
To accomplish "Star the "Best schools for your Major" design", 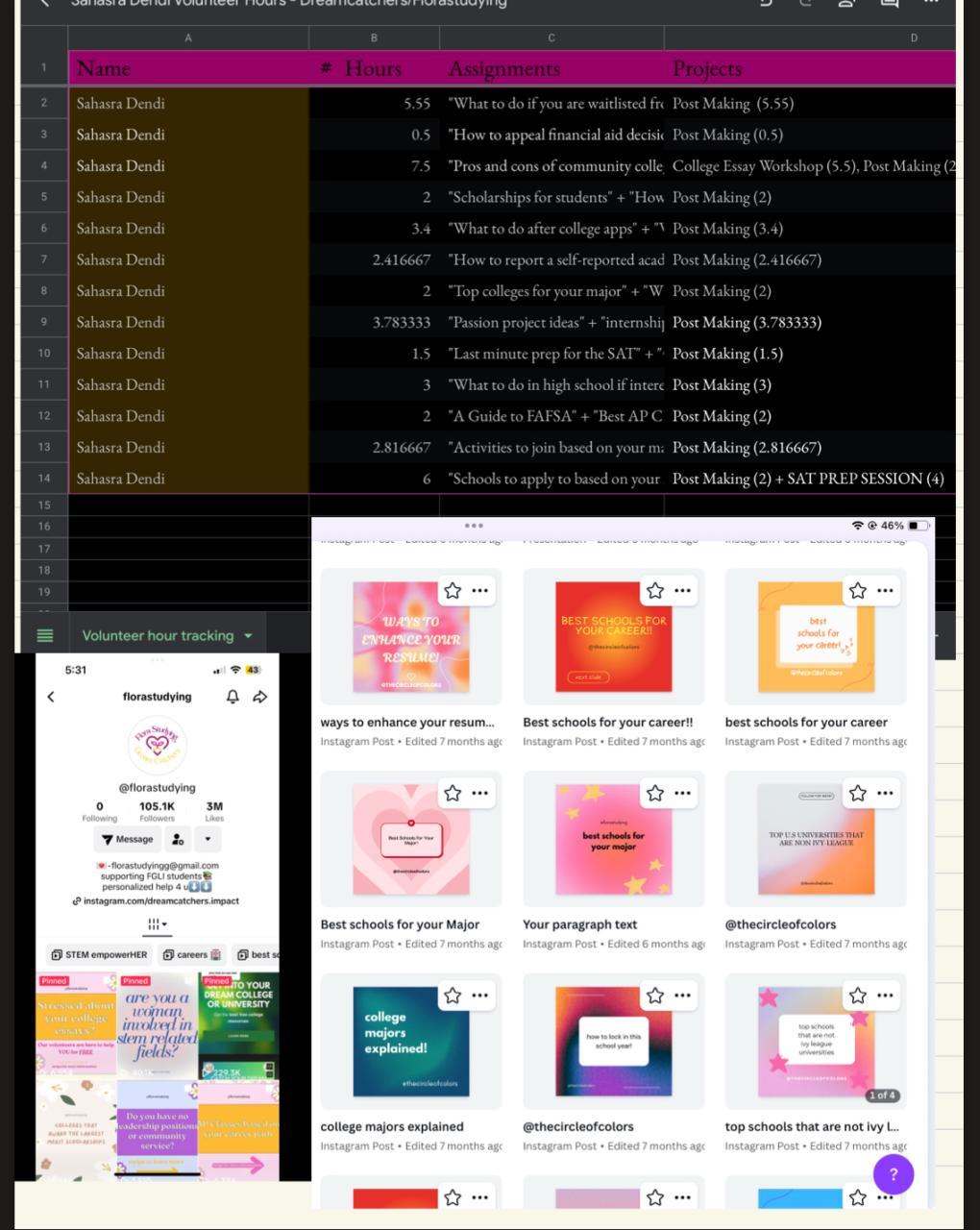I will (453, 793).
